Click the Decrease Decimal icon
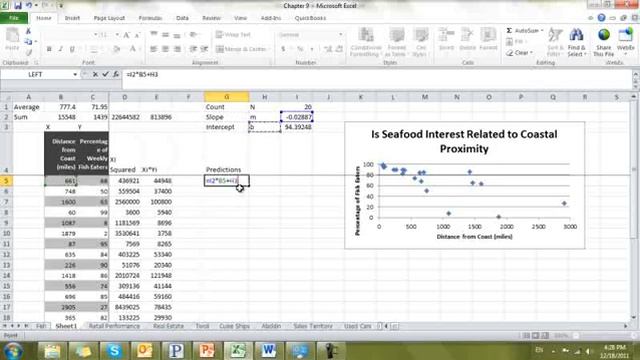 339,49
